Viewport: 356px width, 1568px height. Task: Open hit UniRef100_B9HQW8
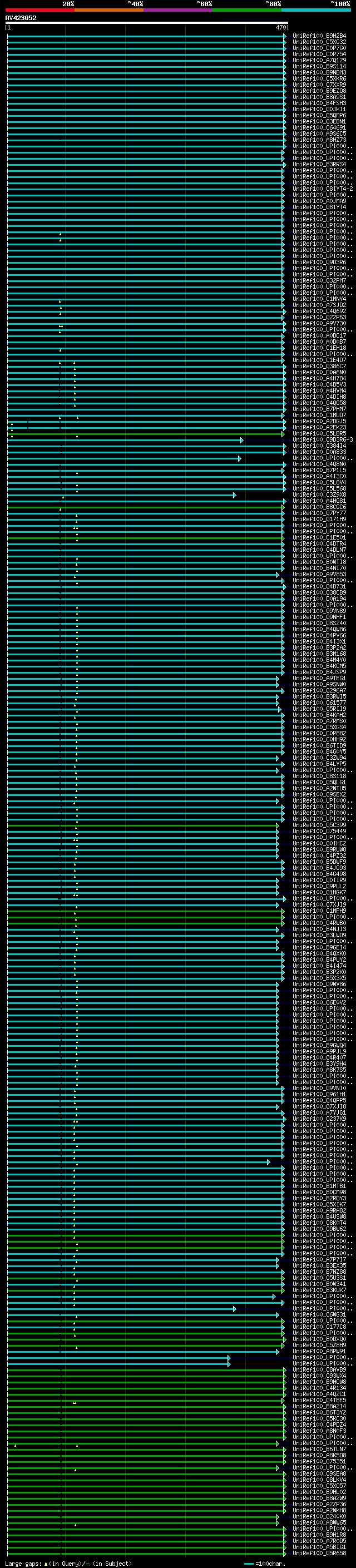[319, 1382]
